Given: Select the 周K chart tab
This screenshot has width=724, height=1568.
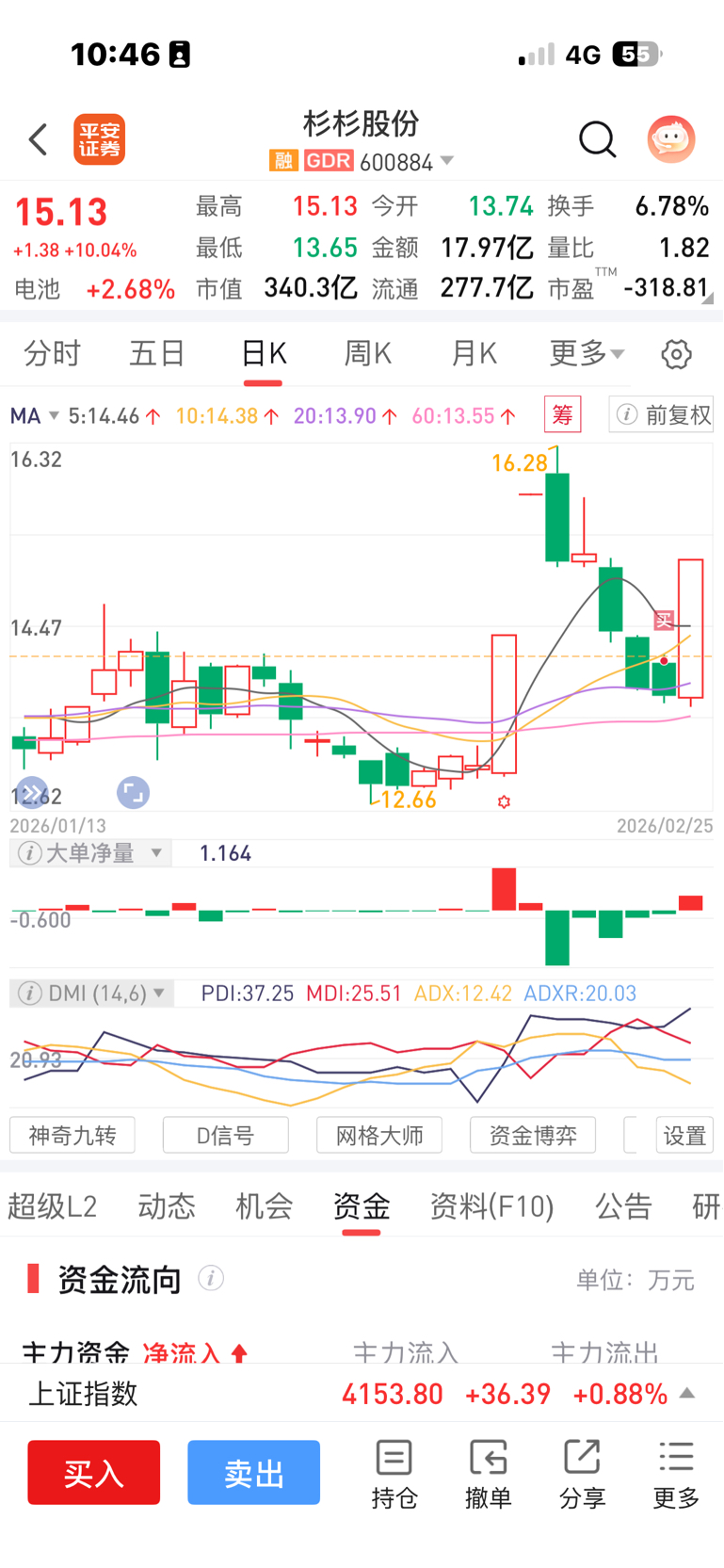Looking at the screenshot, I should coord(368,354).
